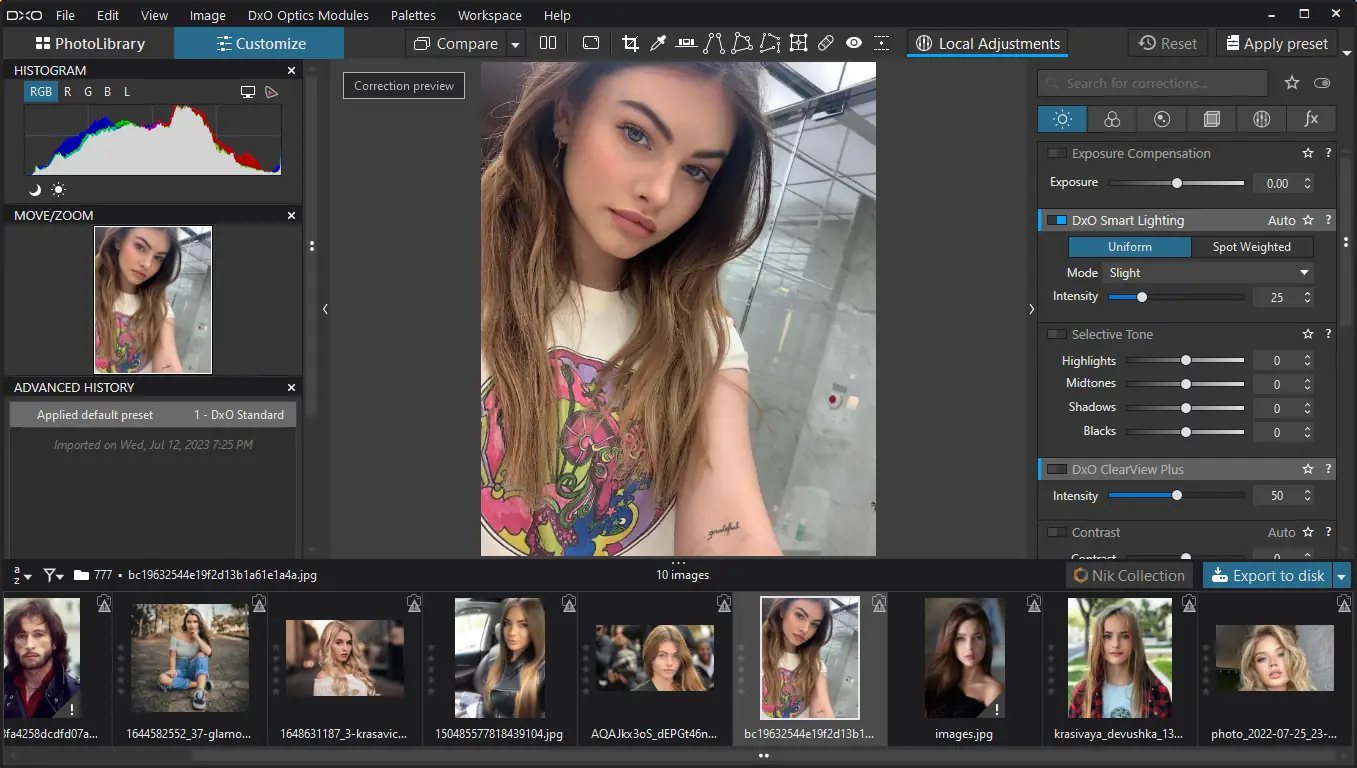Open the Export to disk dropdown arrow
This screenshot has height=768, width=1357.
(x=1342, y=576)
